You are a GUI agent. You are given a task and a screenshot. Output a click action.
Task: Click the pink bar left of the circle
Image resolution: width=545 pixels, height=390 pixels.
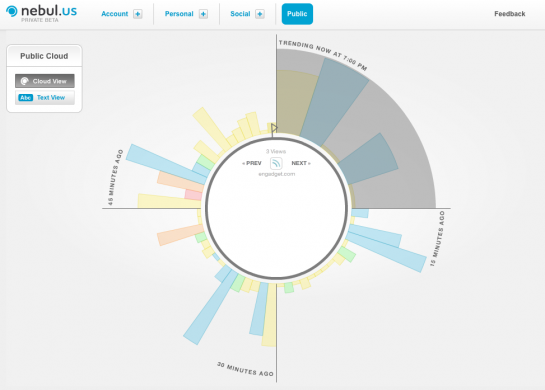(x=193, y=195)
